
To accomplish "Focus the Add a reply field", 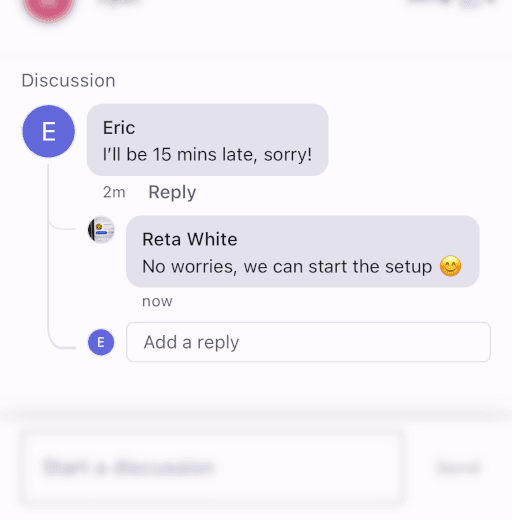I will [x=308, y=342].
